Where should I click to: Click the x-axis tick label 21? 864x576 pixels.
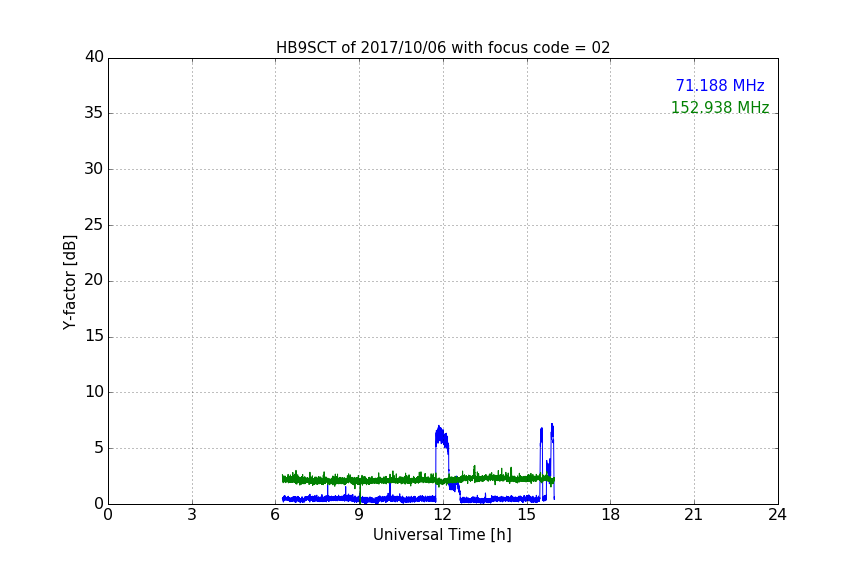(694, 515)
